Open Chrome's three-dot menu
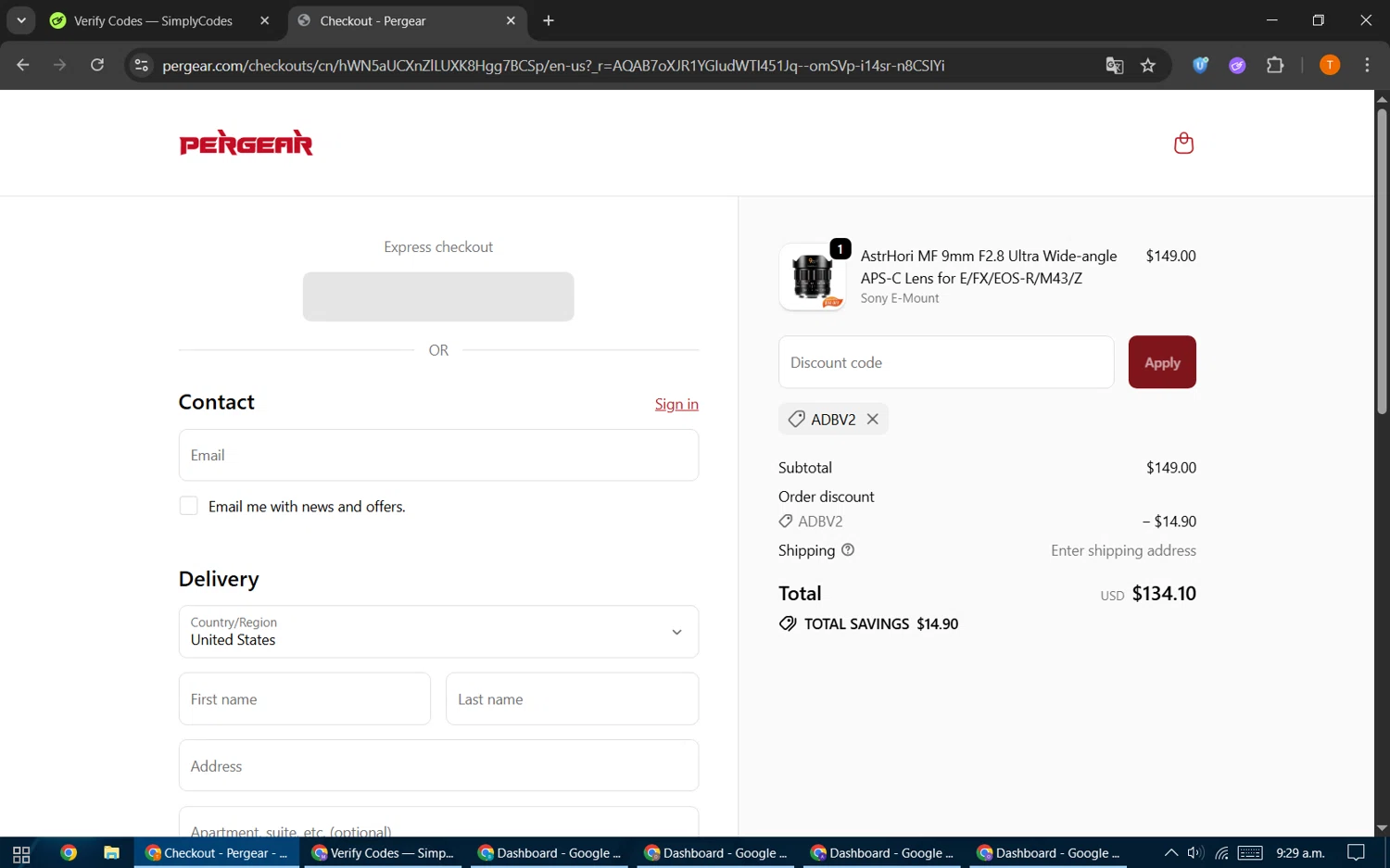The image size is (1390, 868). tap(1367, 65)
